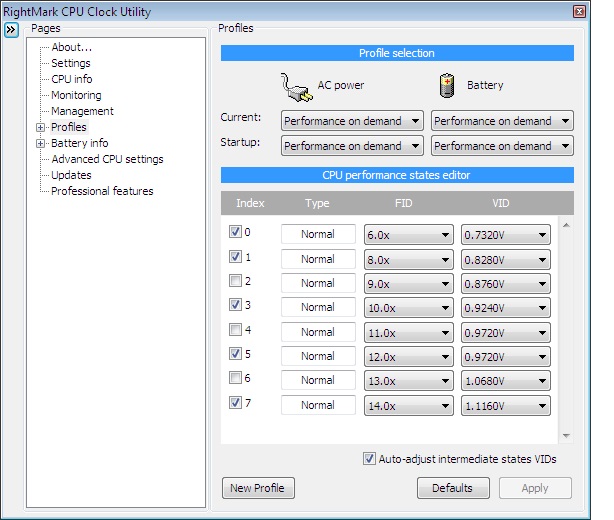Click the AC power plug icon
Image resolution: width=614 pixels, height=520 pixels.
(297, 86)
